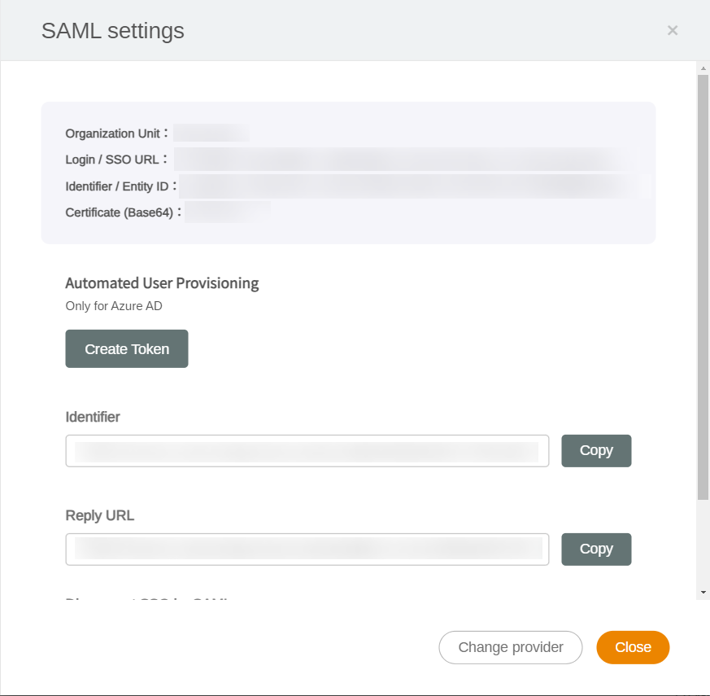This screenshot has width=710, height=696.
Task: Copy the Reply URL value
Action: tap(596, 549)
